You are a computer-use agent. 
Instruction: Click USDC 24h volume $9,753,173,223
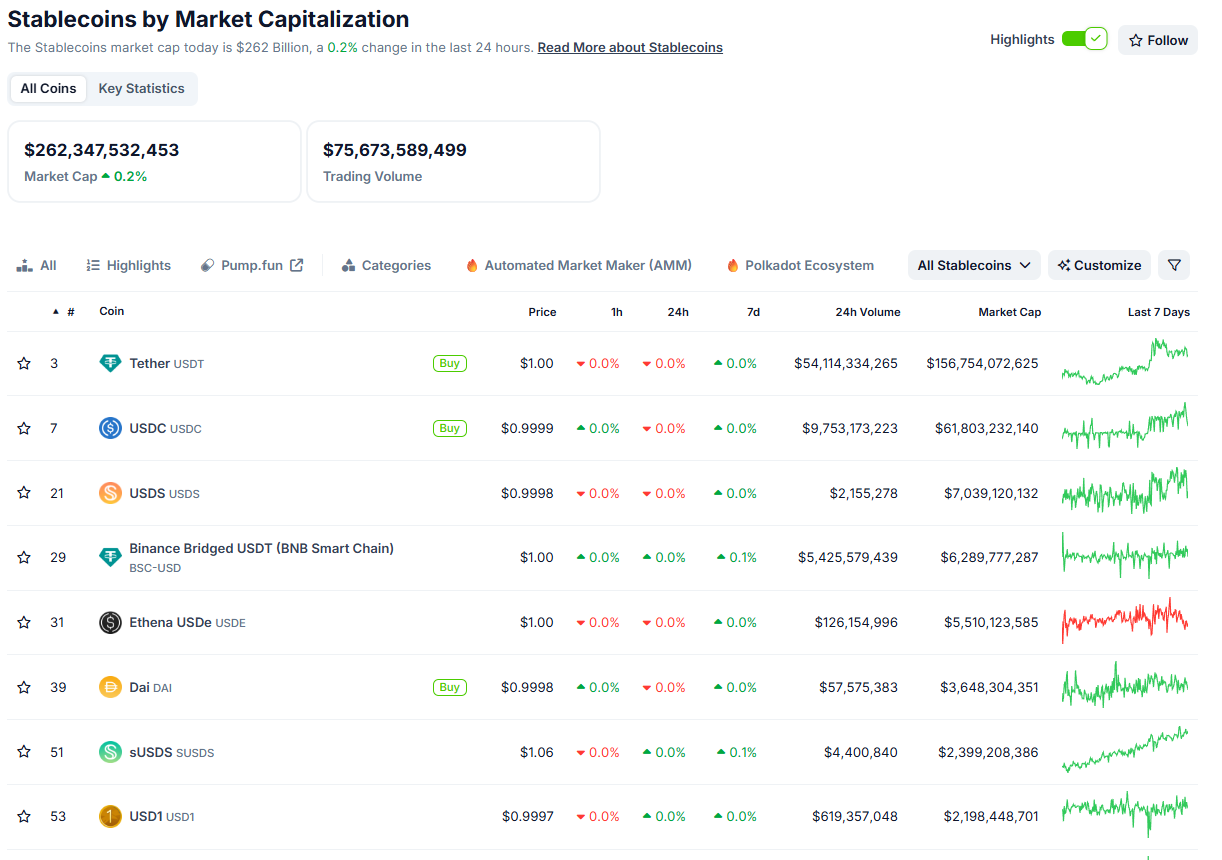click(850, 428)
